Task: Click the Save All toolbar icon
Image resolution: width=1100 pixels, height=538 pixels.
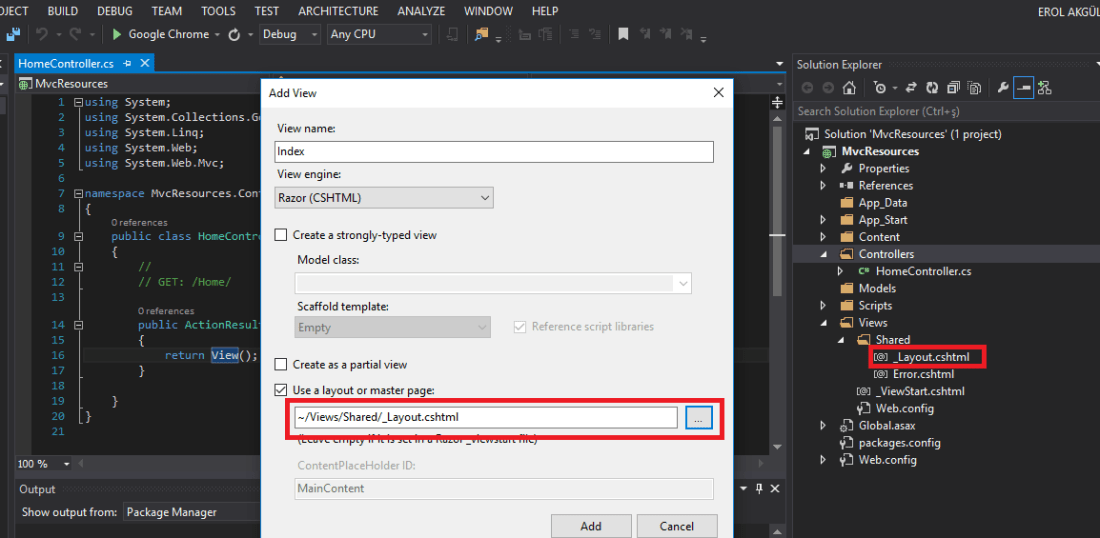Action: tap(13, 34)
